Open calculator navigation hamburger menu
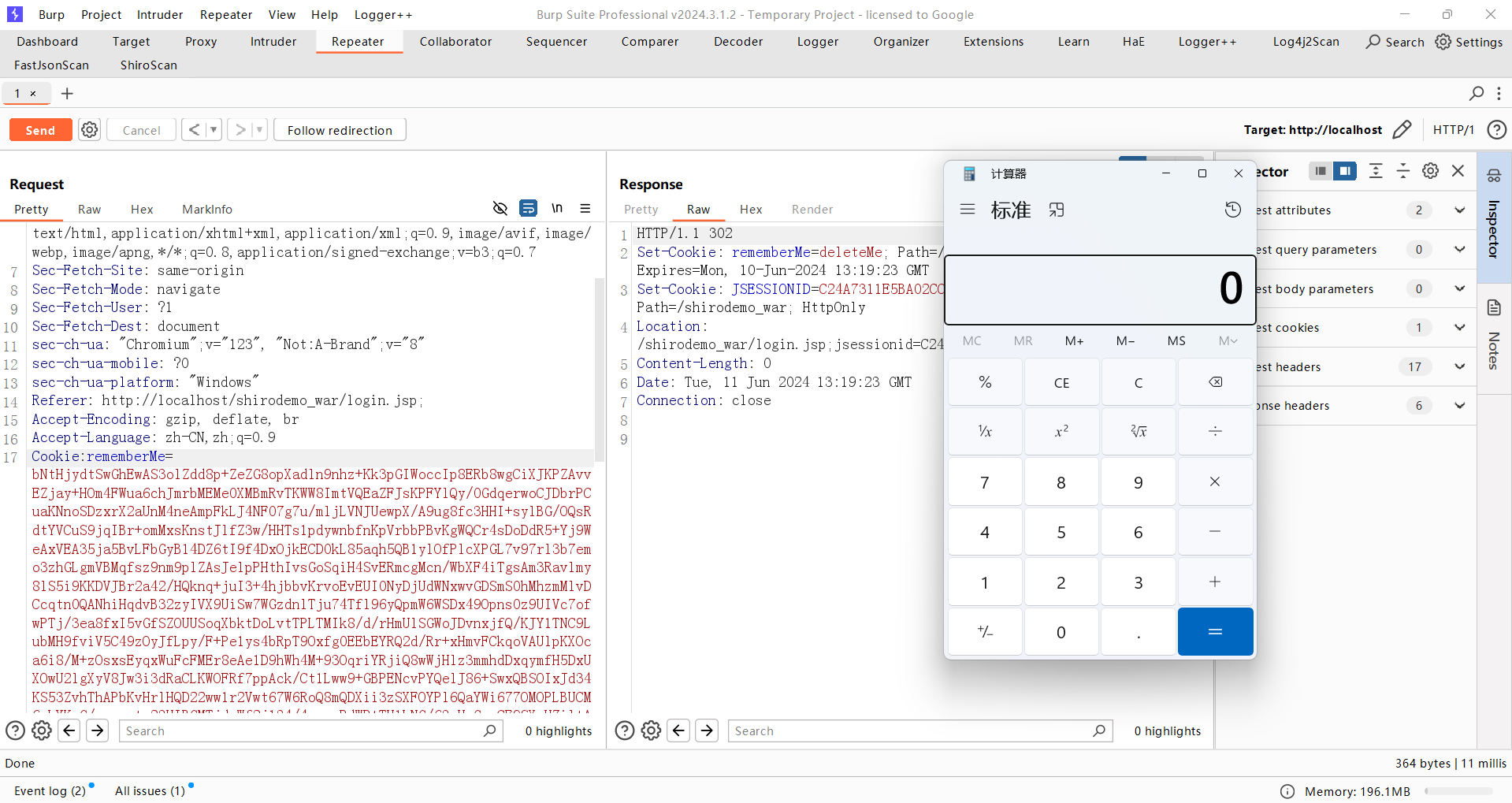 point(968,210)
